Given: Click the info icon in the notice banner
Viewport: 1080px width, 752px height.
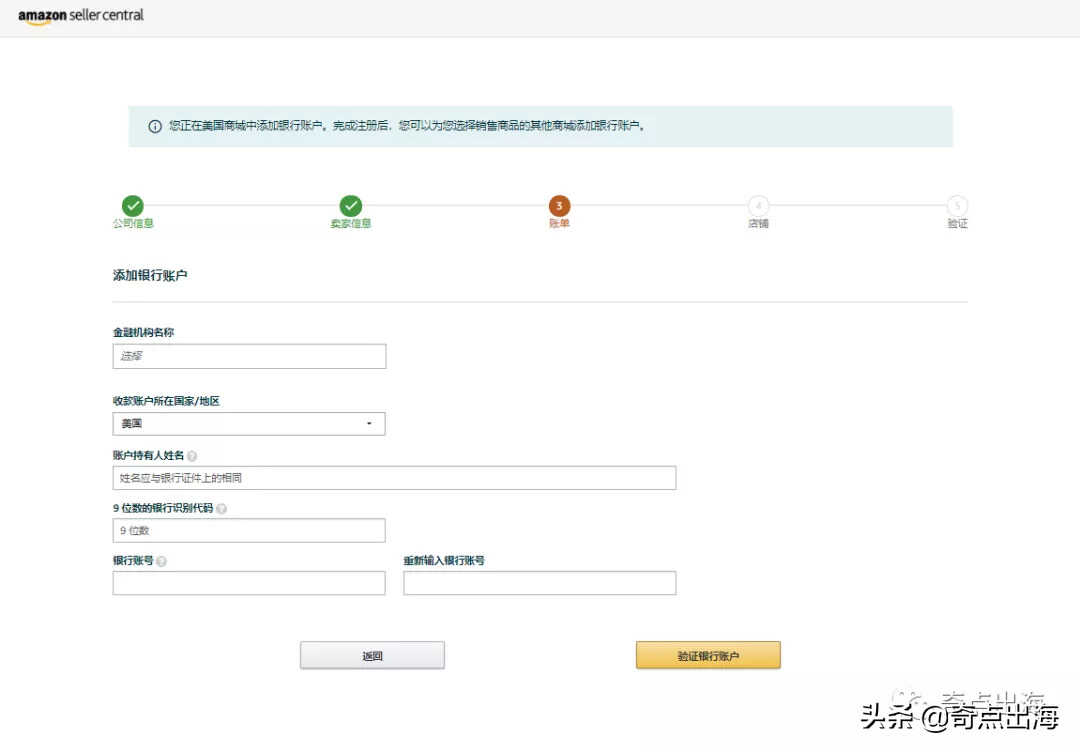Looking at the screenshot, I should point(155,127).
